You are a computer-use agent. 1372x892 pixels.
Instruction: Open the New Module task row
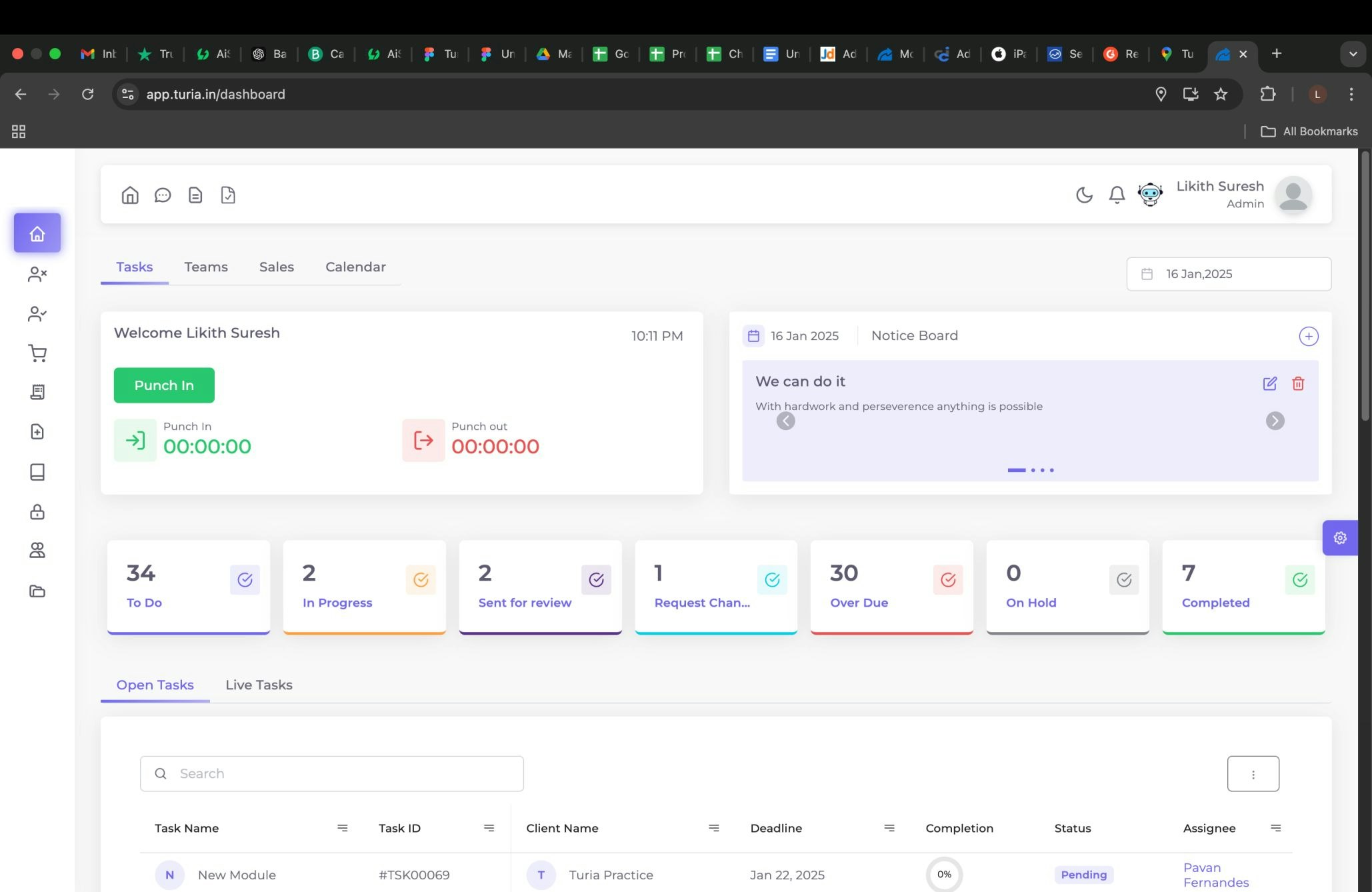click(x=716, y=874)
